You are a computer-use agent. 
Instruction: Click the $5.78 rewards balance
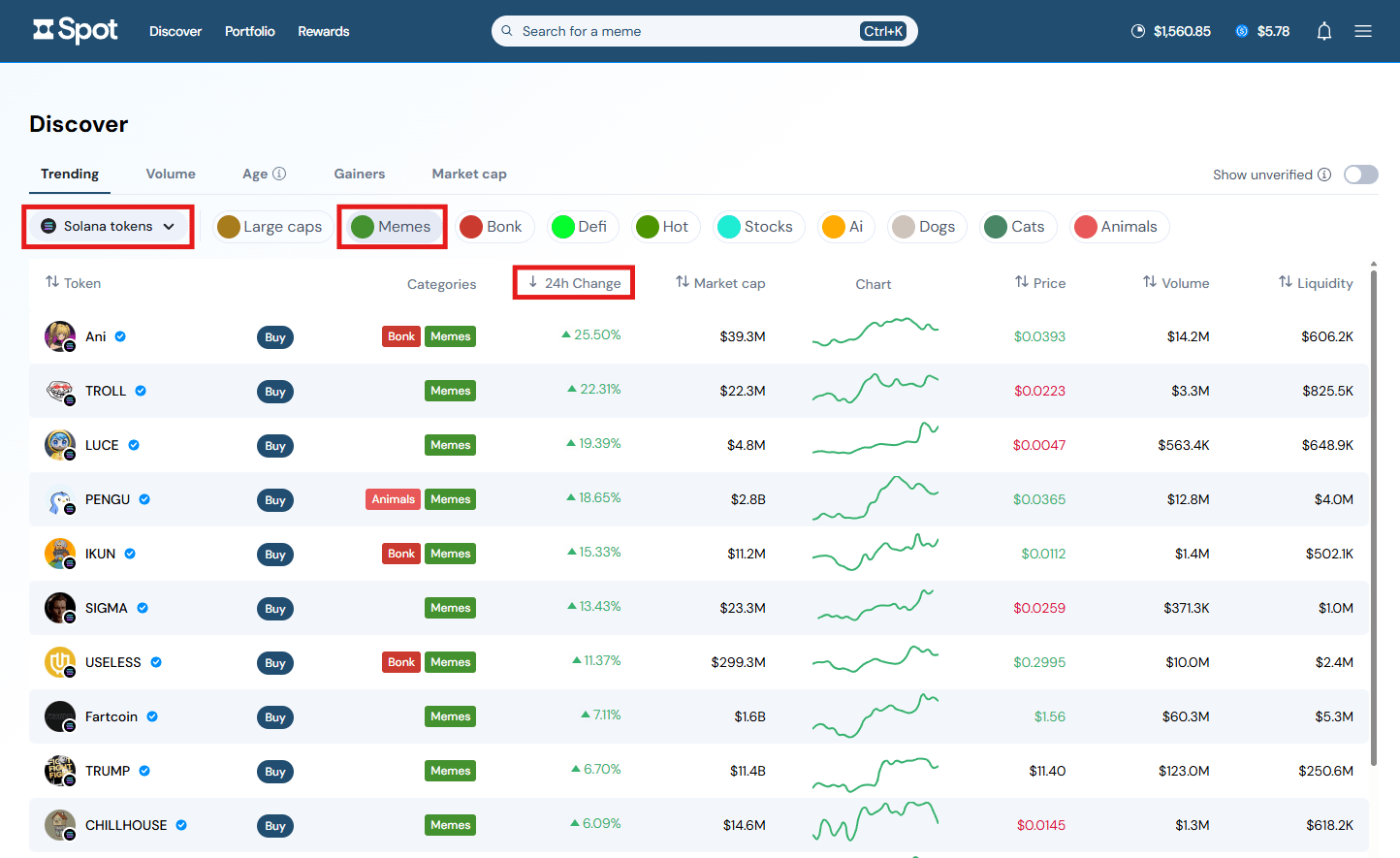coord(1262,31)
